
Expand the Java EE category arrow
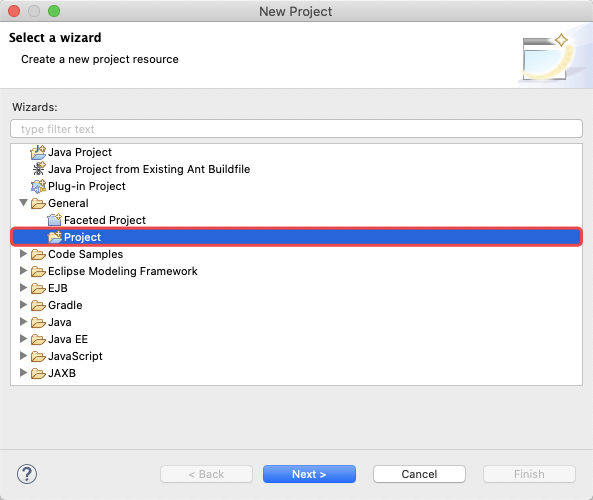[23, 339]
